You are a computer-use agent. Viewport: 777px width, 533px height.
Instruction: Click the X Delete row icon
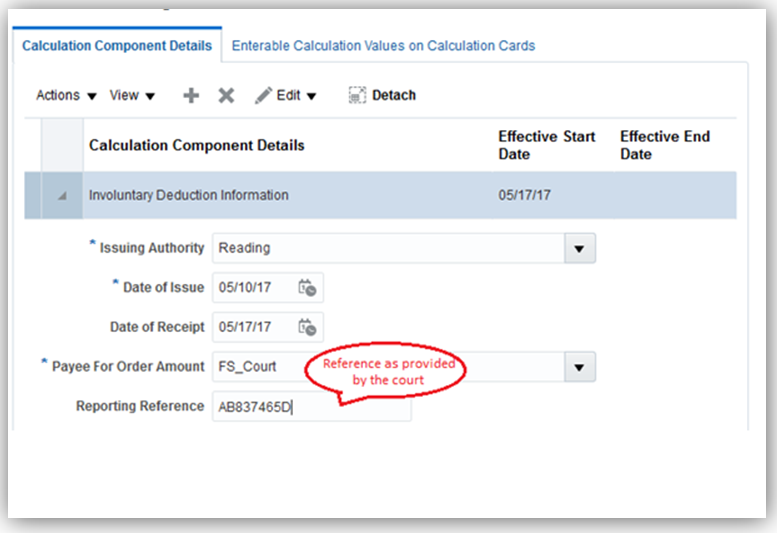click(226, 95)
